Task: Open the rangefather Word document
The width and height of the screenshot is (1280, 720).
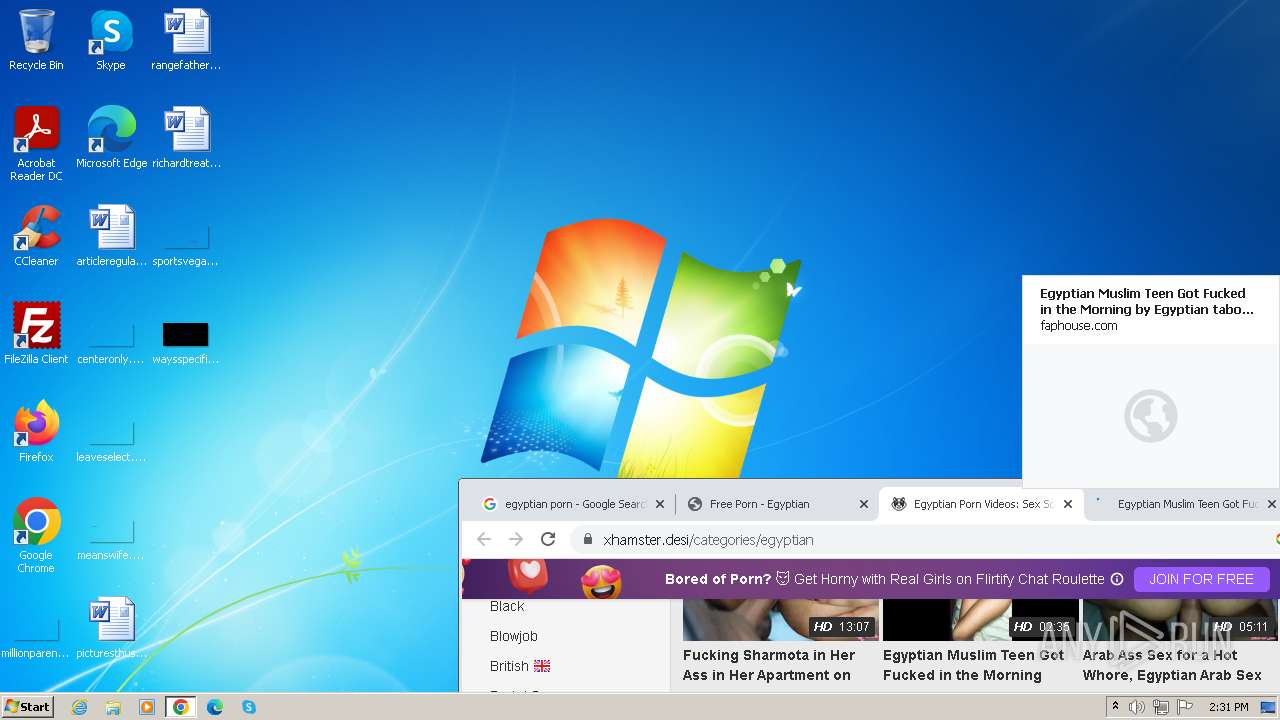Action: tap(186, 40)
